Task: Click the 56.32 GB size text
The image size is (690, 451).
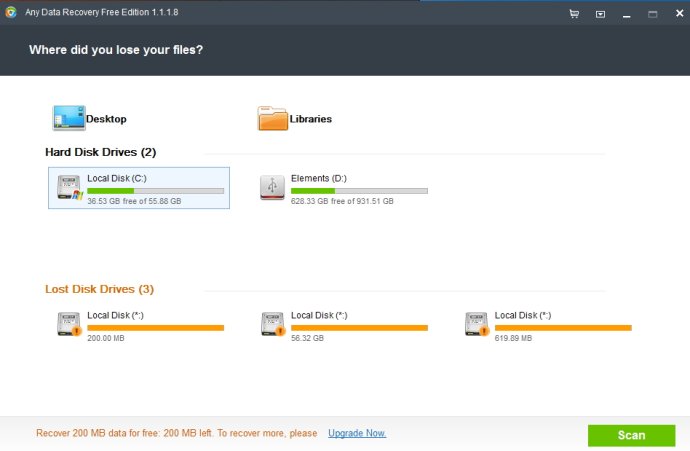Action: [307, 338]
